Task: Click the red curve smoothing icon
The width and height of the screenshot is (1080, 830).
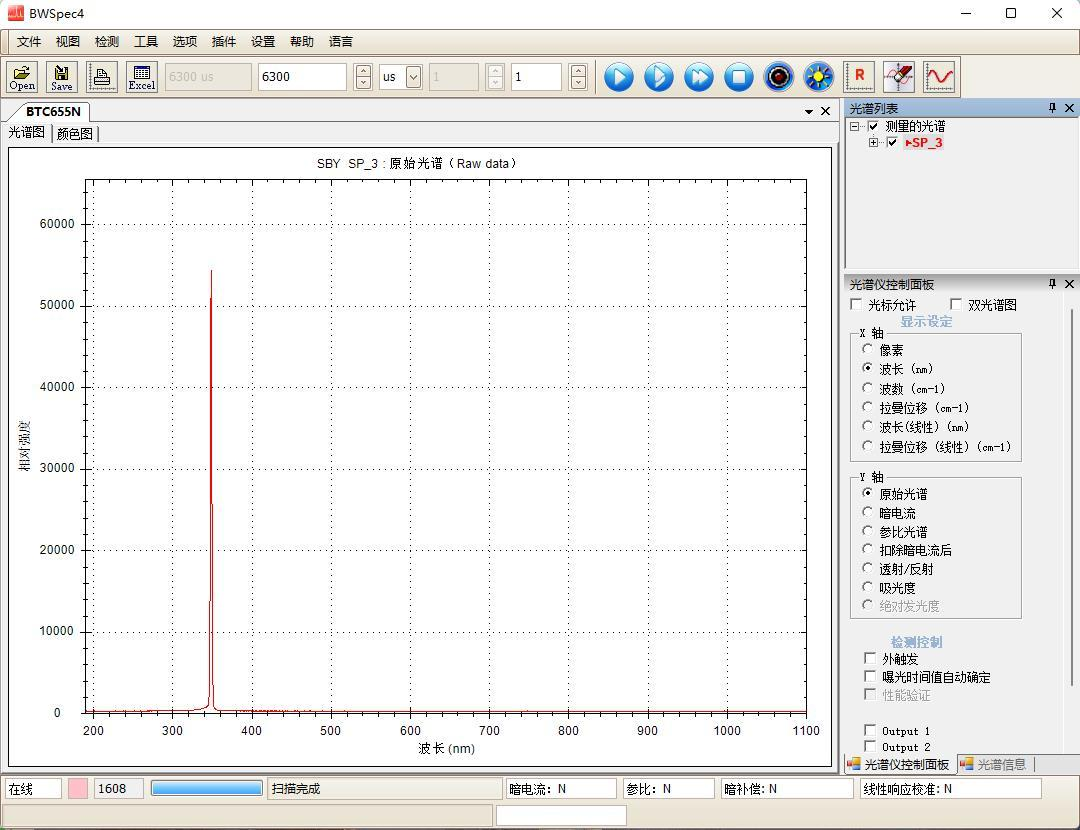Action: [x=939, y=77]
